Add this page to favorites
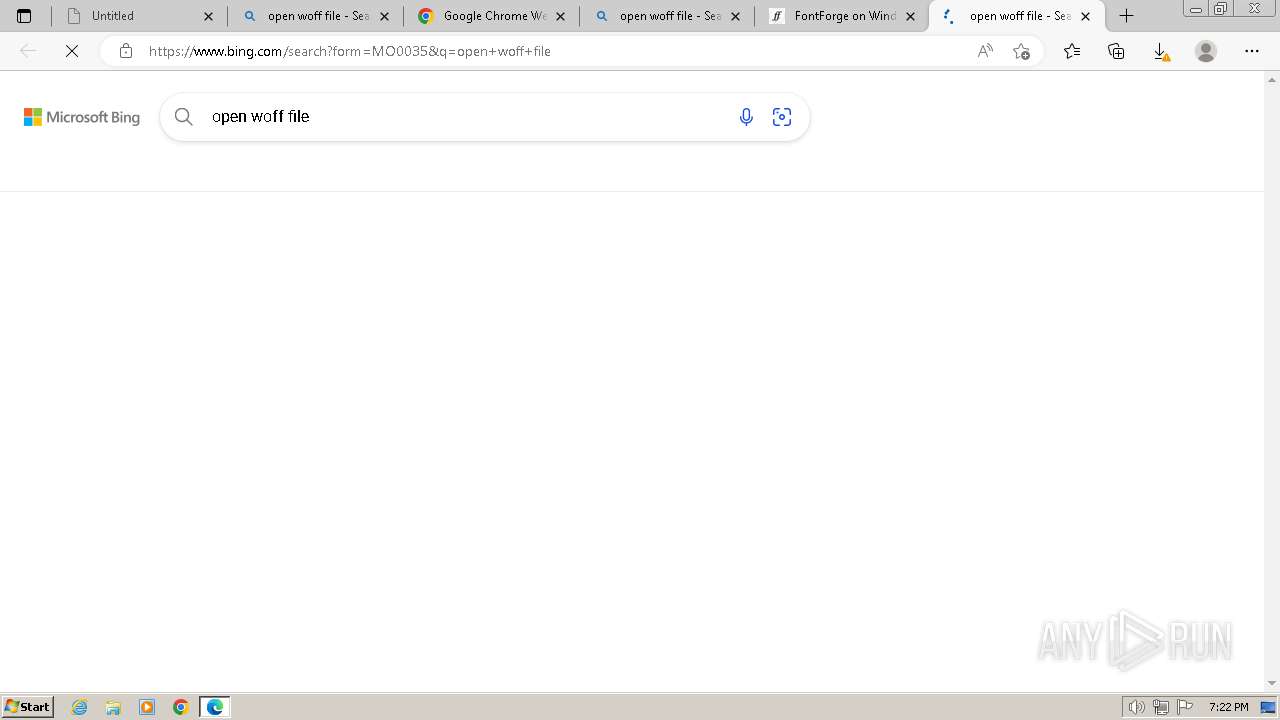 (1021, 51)
